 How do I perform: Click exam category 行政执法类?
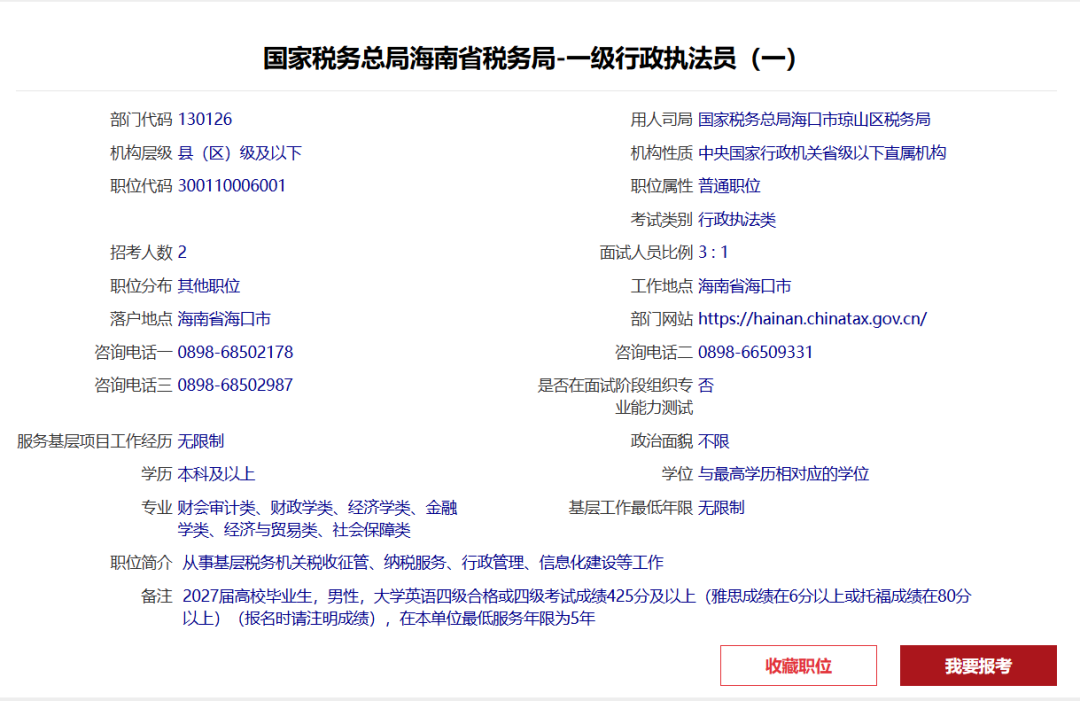point(737,220)
